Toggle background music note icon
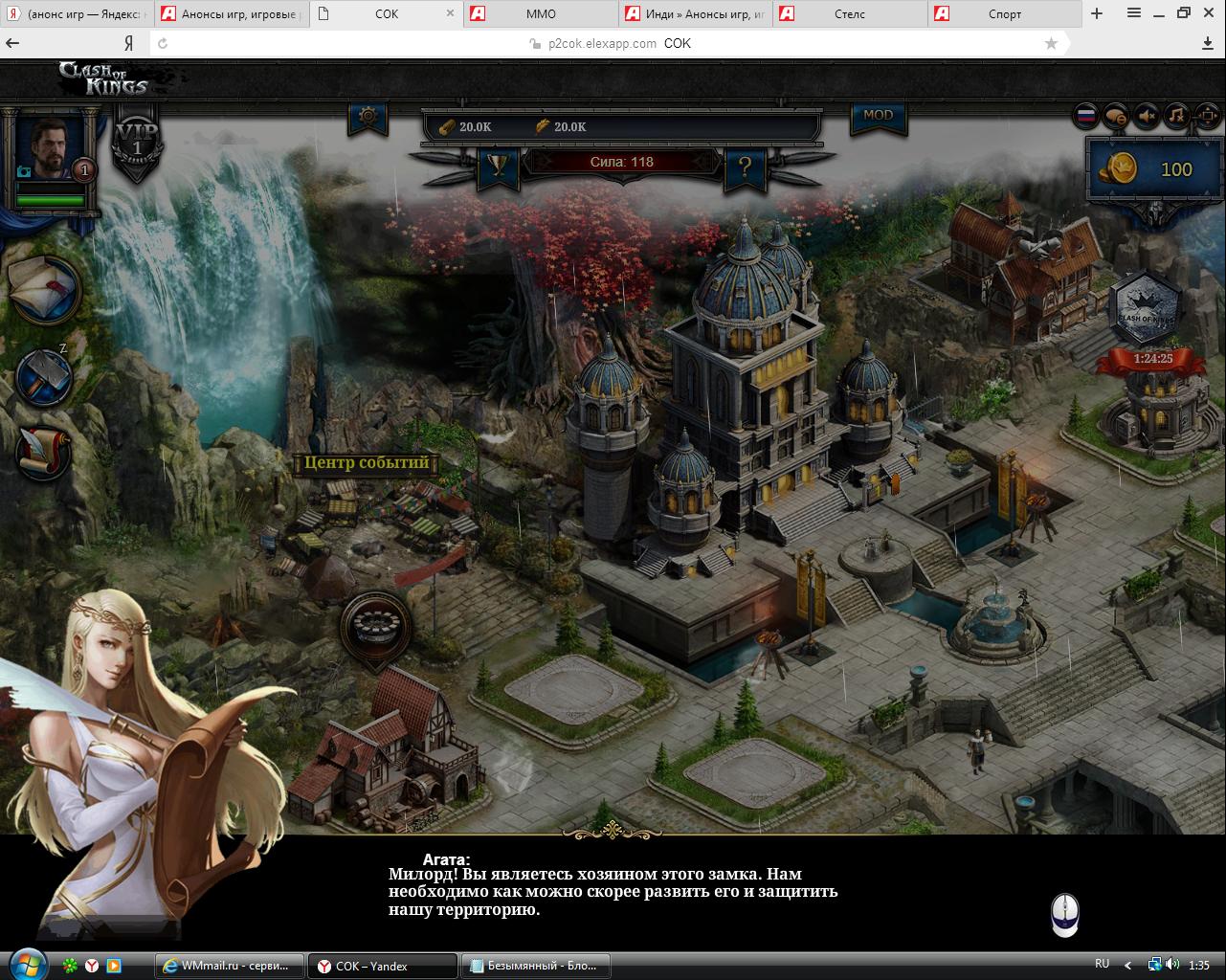This screenshot has height=980, width=1226. (1178, 117)
